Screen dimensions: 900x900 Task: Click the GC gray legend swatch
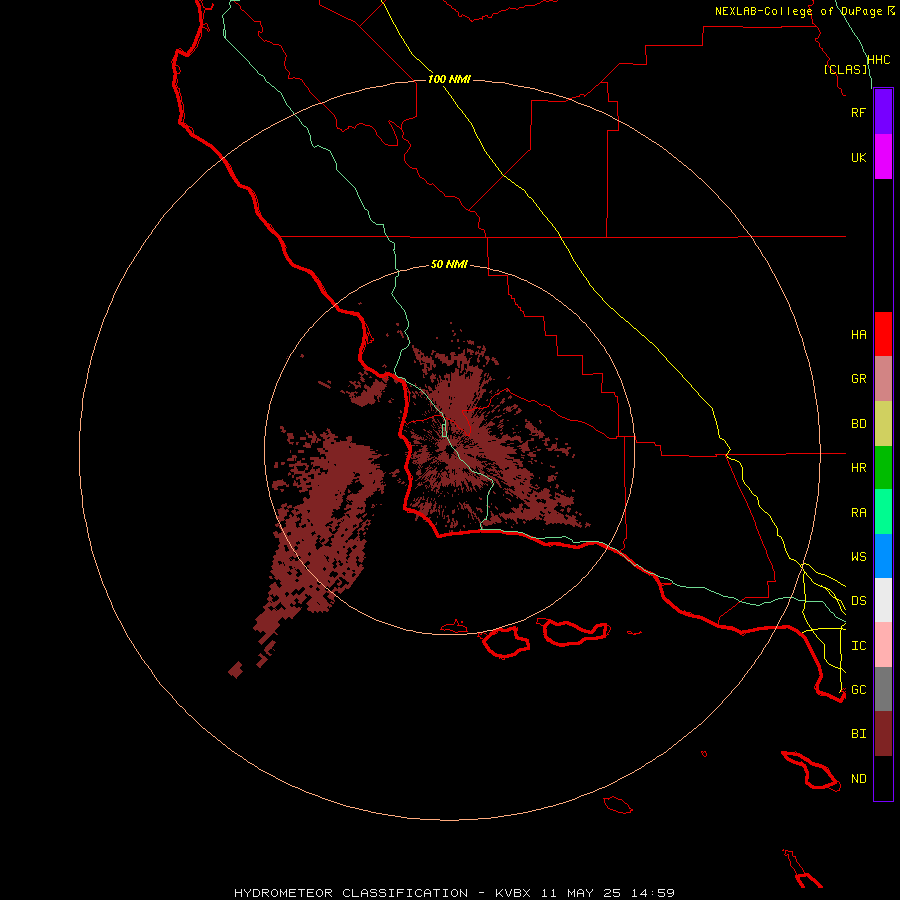[883, 689]
